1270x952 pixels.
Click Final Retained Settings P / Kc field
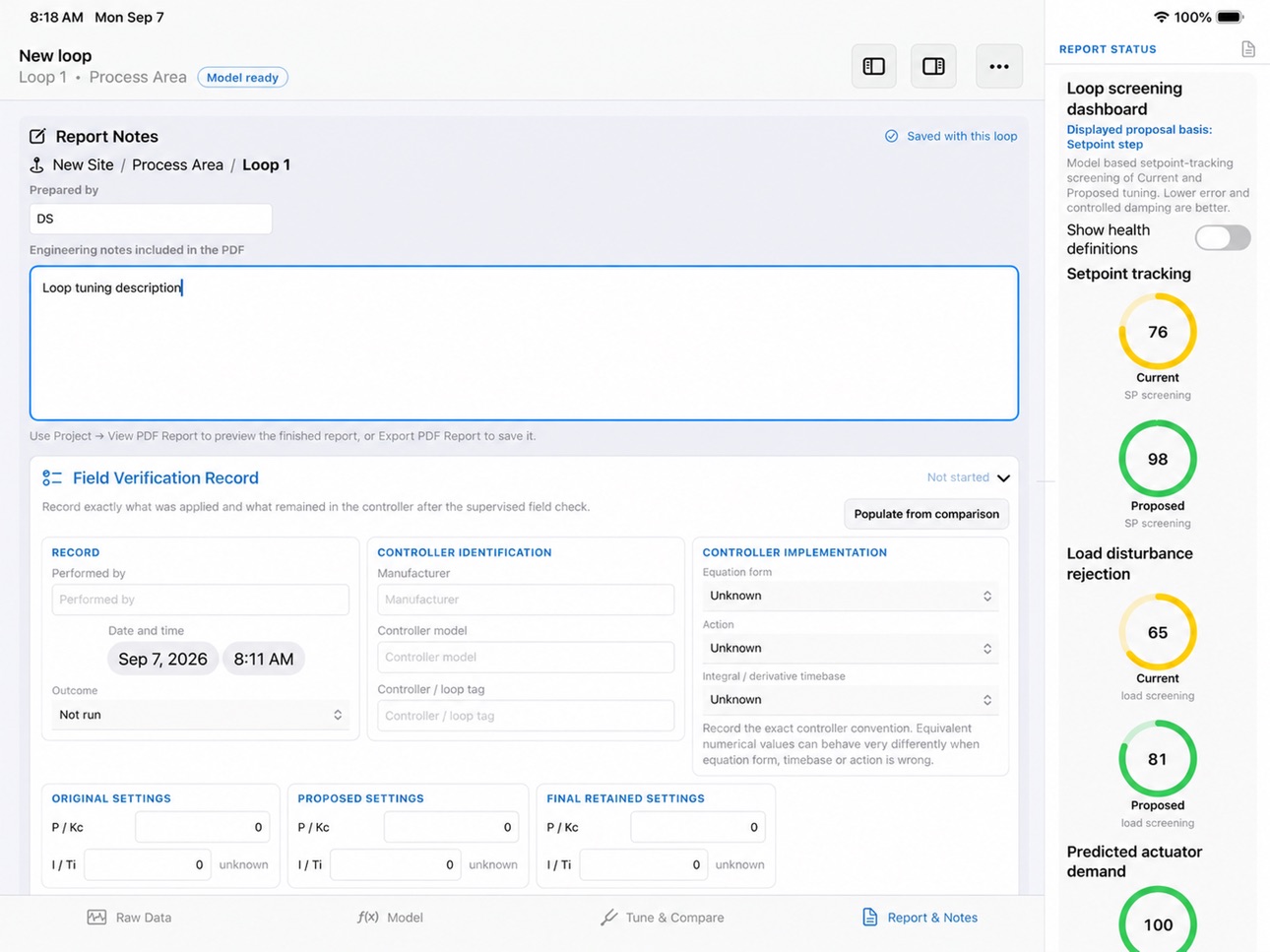coord(697,827)
